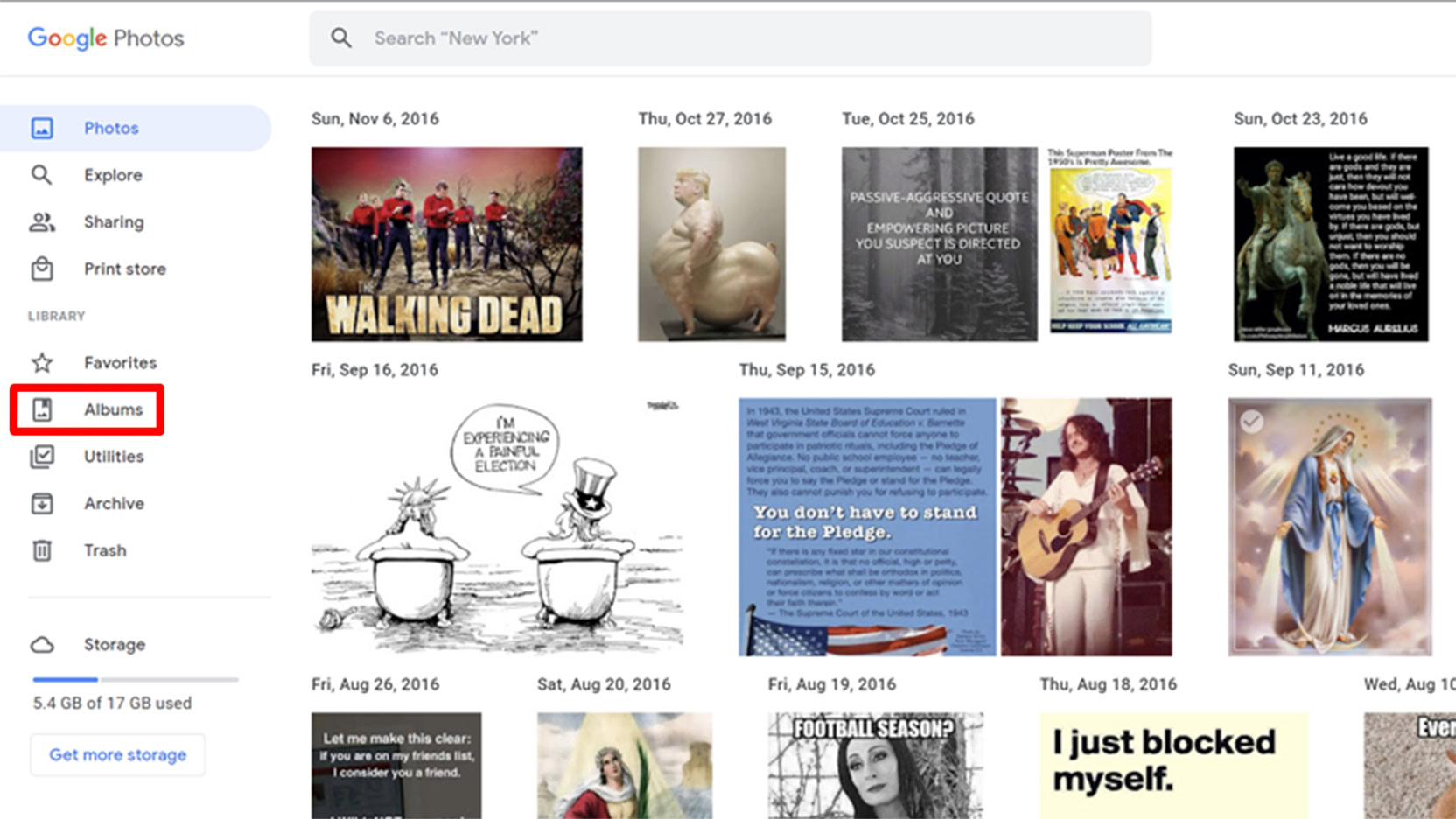Open the Walking Dead photo
This screenshot has height=819, width=1456.
pos(446,244)
